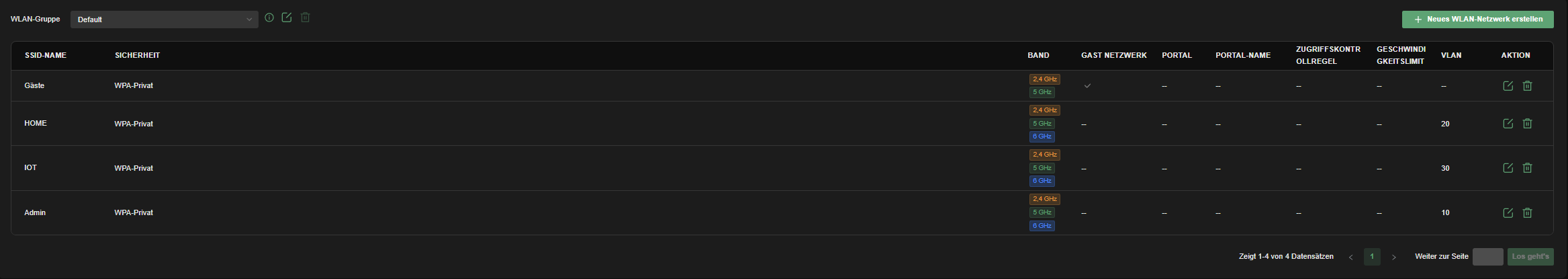The image size is (1568, 279).
Task: Click the Gäste guest network checkmark
Action: [1087, 86]
